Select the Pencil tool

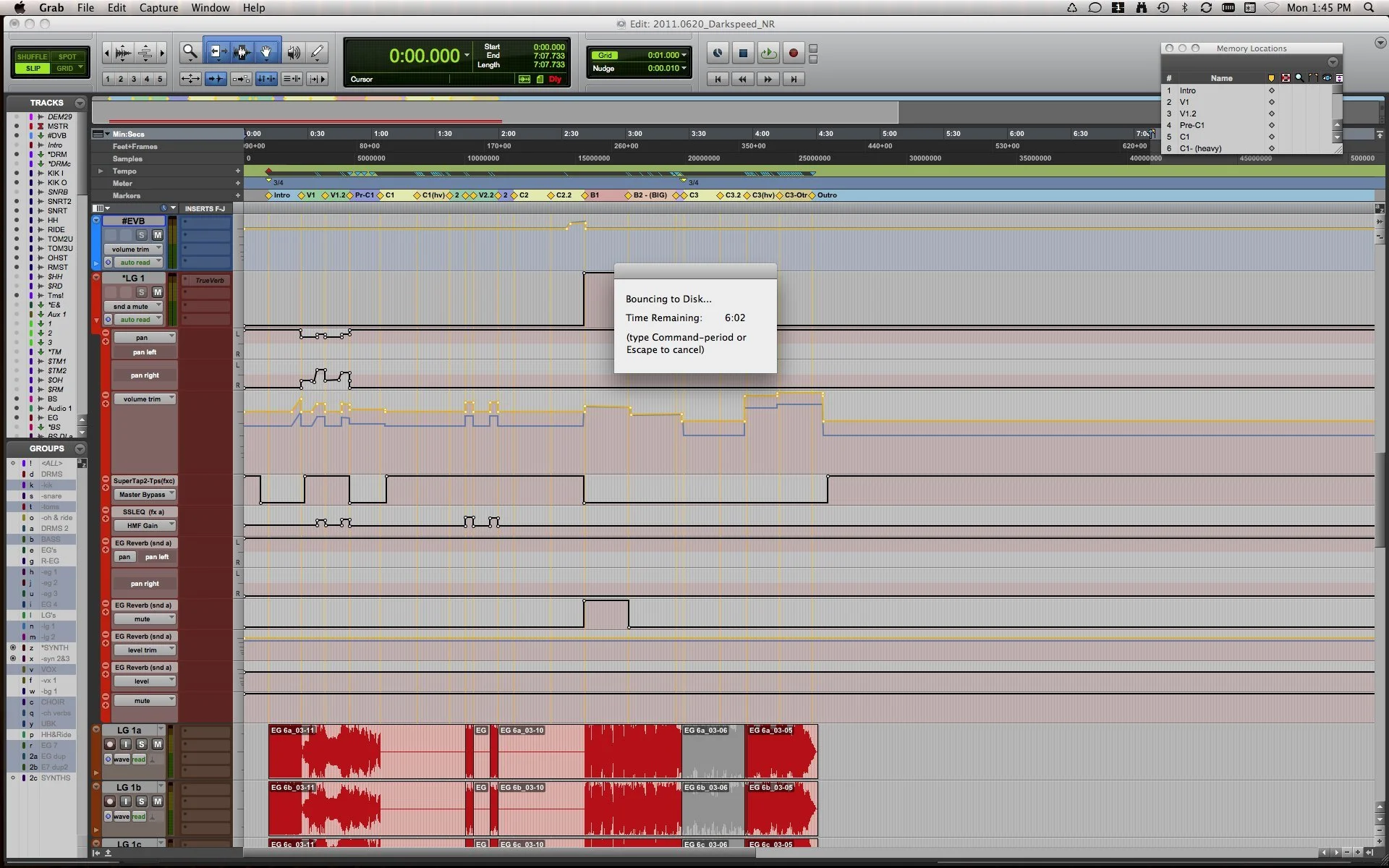point(317,52)
